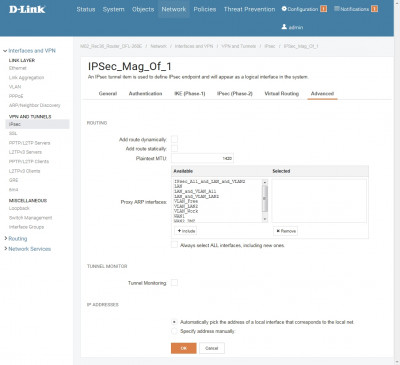Viewport: 400px width, 365px height.
Task: Click the Remove button
Action: [285, 231]
